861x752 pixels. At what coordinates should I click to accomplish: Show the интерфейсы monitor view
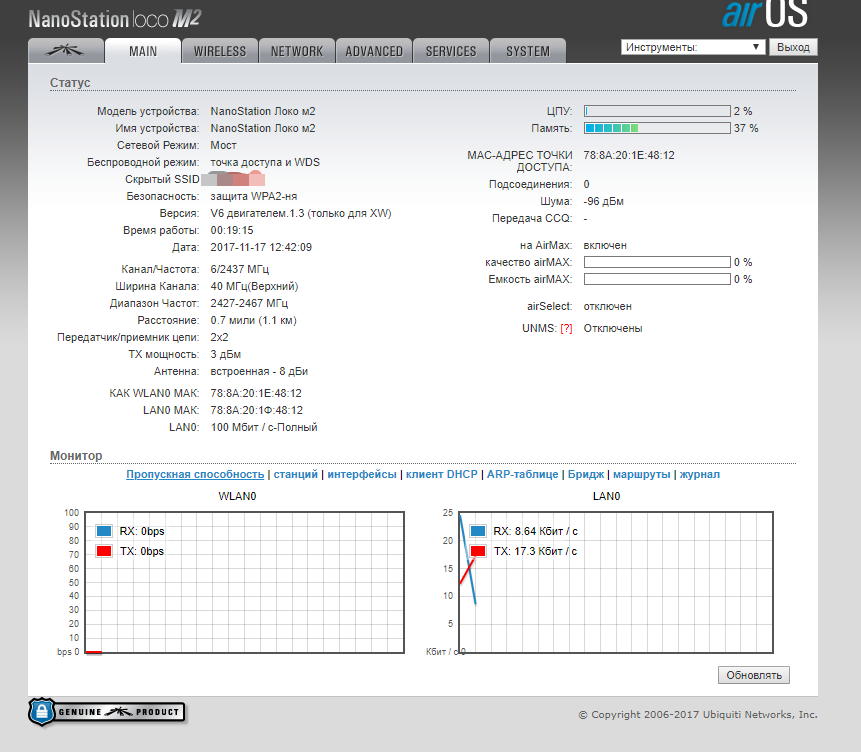point(362,474)
